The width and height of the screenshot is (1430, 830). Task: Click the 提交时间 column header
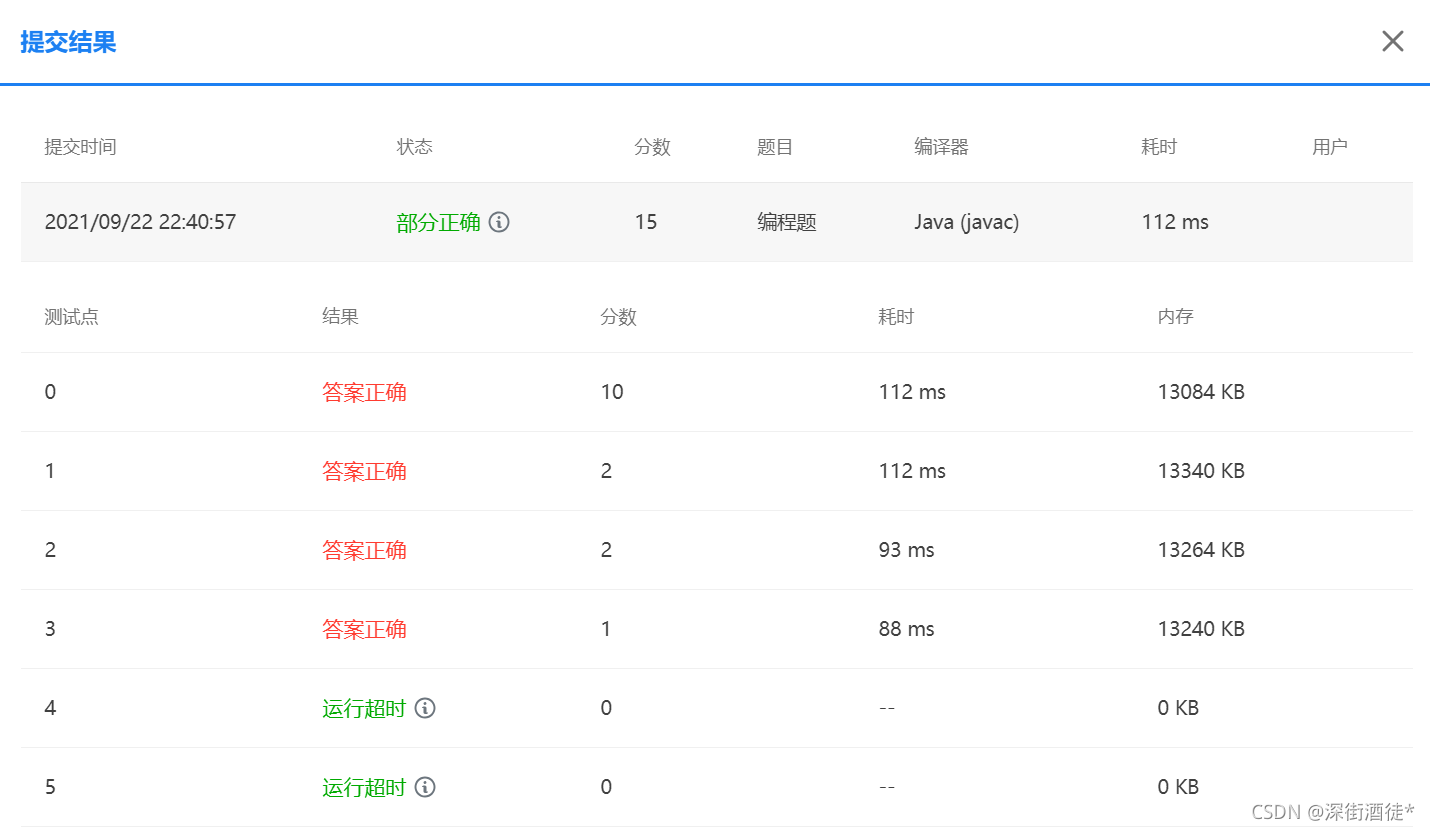coord(80,147)
